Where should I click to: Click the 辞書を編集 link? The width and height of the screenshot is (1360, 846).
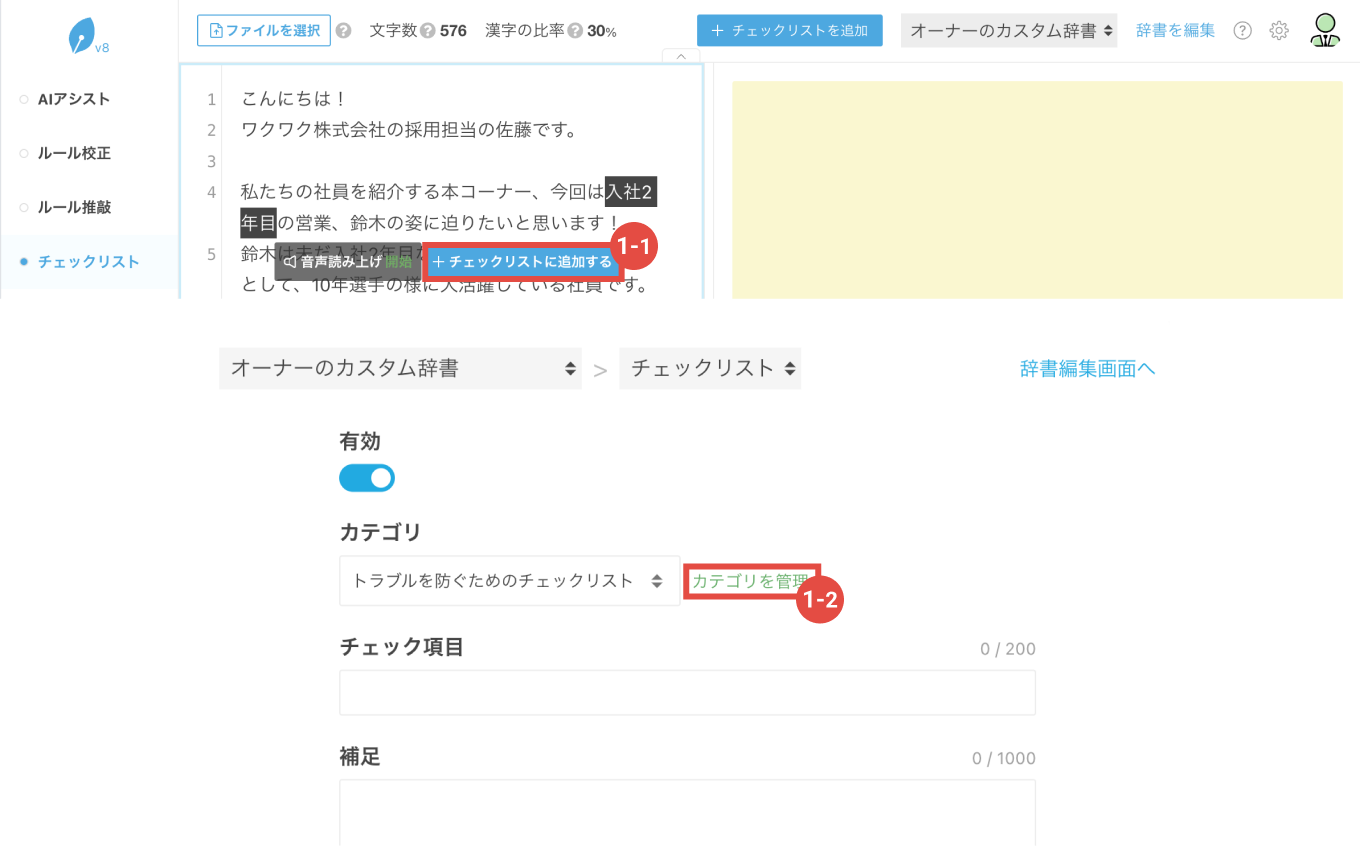pyautogui.click(x=1176, y=31)
